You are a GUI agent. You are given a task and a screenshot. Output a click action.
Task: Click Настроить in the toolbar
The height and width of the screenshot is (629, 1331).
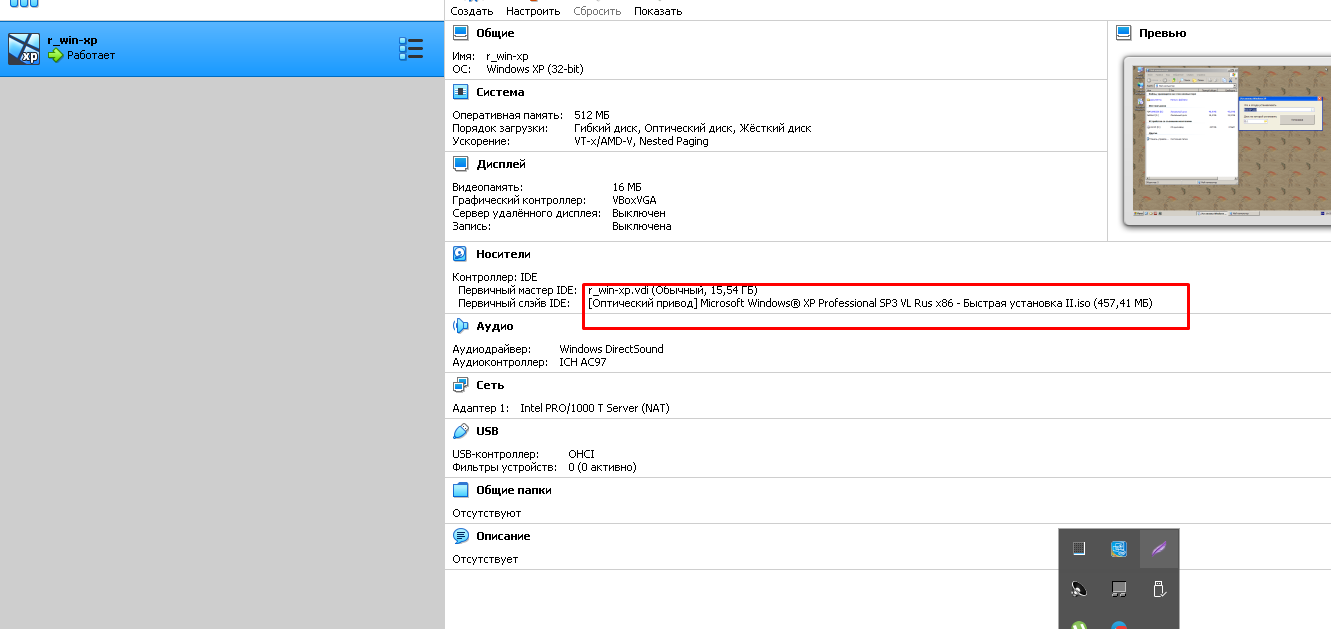(533, 11)
